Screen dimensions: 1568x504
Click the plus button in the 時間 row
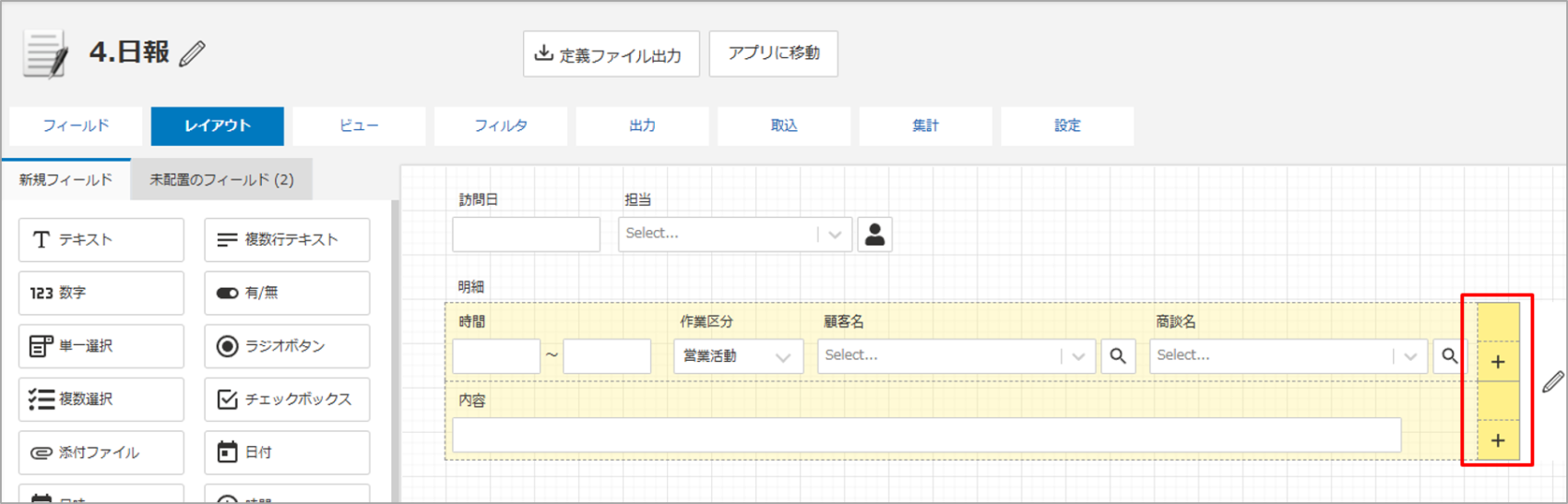[x=1498, y=362]
